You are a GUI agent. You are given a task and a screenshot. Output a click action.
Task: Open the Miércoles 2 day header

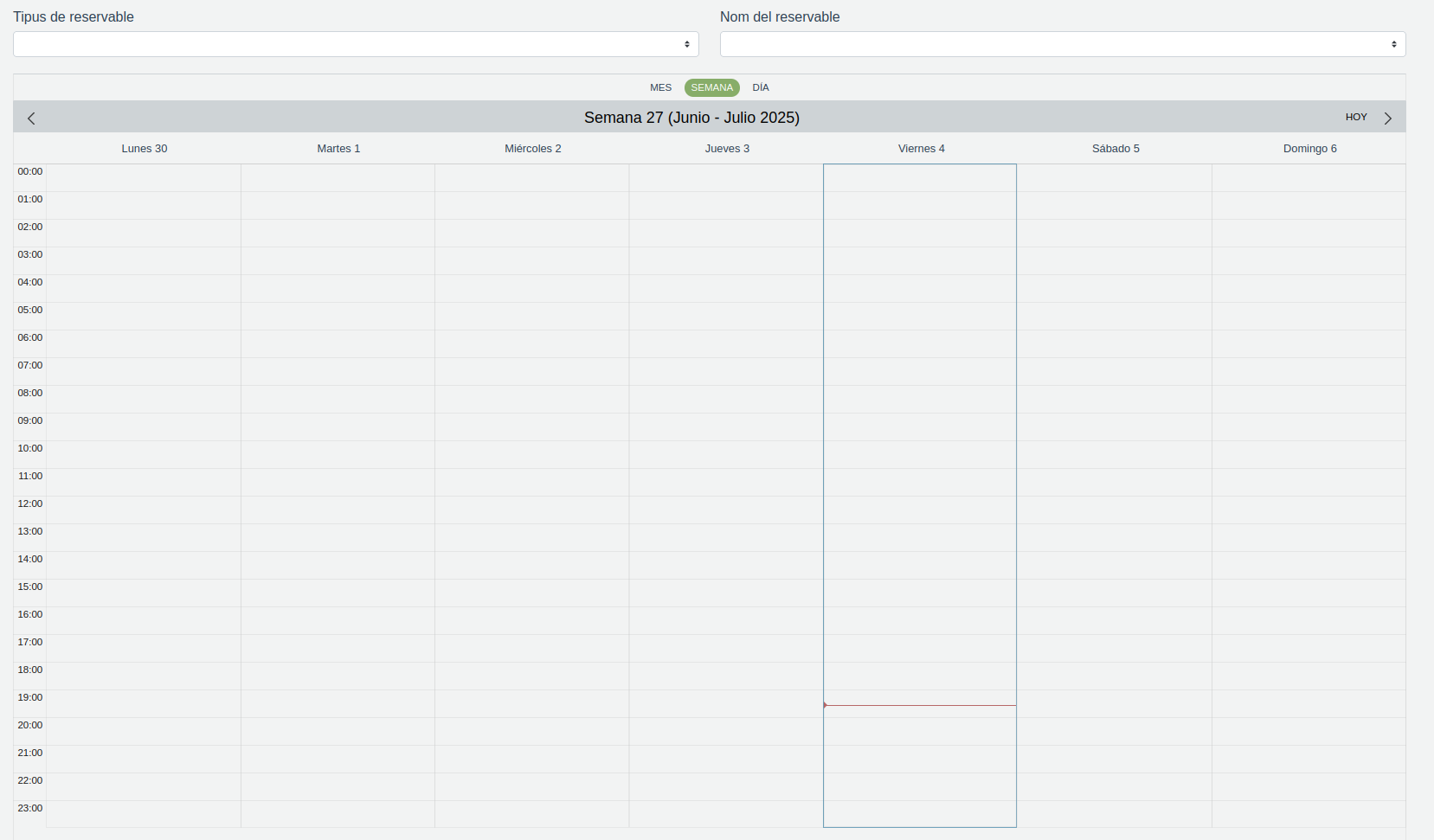coord(532,149)
